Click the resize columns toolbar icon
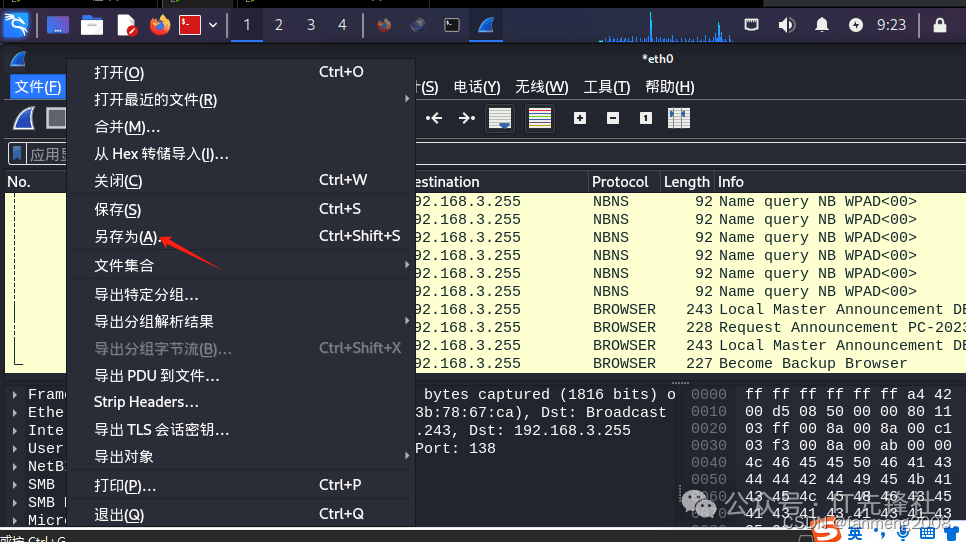The width and height of the screenshot is (966, 542). click(x=679, y=119)
